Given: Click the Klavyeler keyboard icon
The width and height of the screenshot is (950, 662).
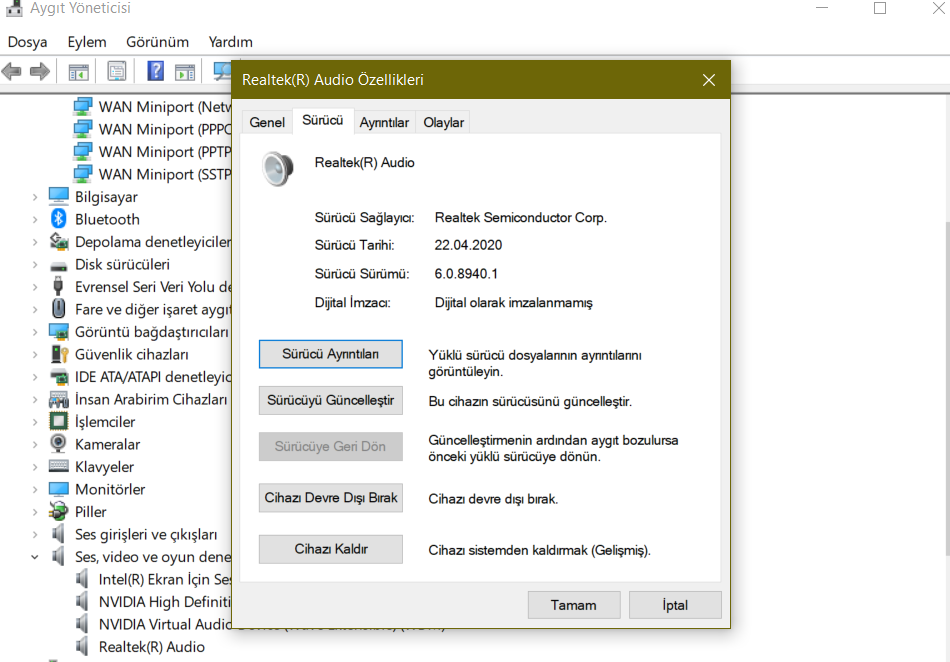Looking at the screenshot, I should 59,466.
